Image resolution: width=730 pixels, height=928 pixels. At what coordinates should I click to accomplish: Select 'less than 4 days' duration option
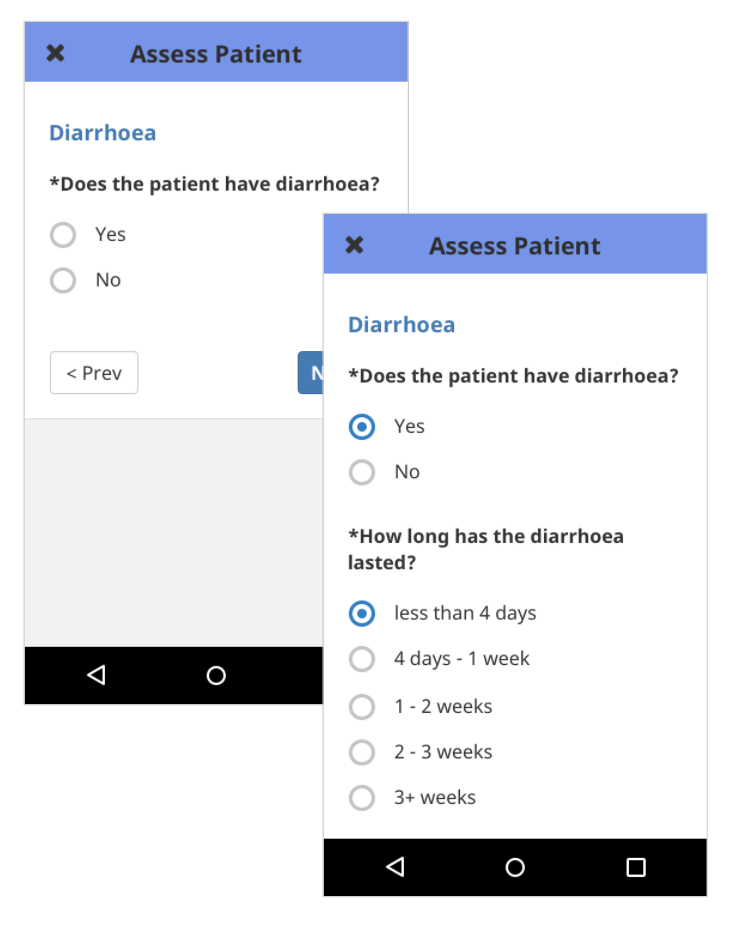click(x=362, y=613)
